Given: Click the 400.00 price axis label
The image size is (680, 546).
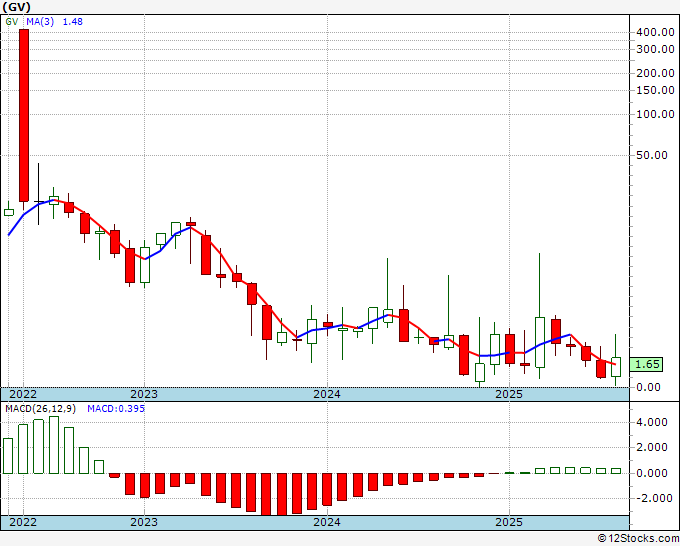Looking at the screenshot, I should coord(655,32).
